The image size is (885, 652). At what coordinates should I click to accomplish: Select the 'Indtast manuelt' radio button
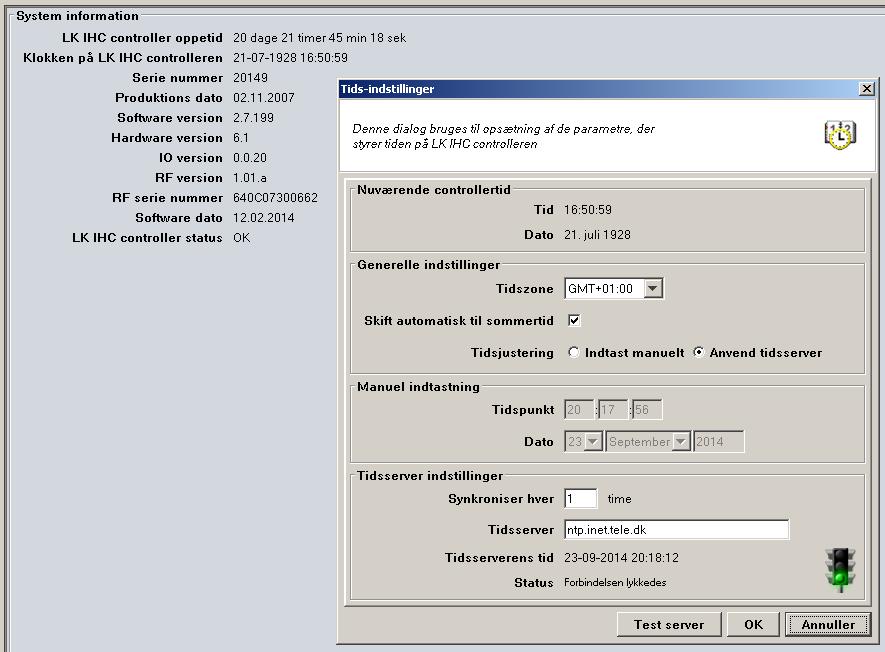[574, 353]
